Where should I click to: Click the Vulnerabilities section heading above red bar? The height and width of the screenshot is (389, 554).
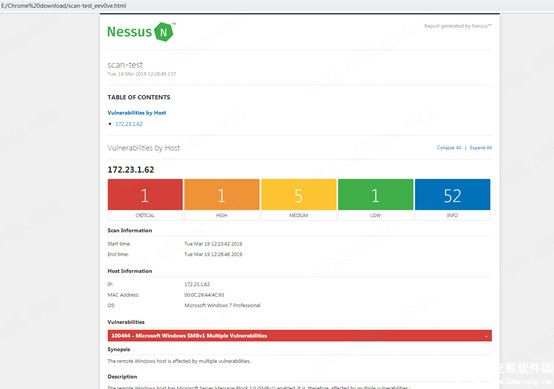[126, 322]
